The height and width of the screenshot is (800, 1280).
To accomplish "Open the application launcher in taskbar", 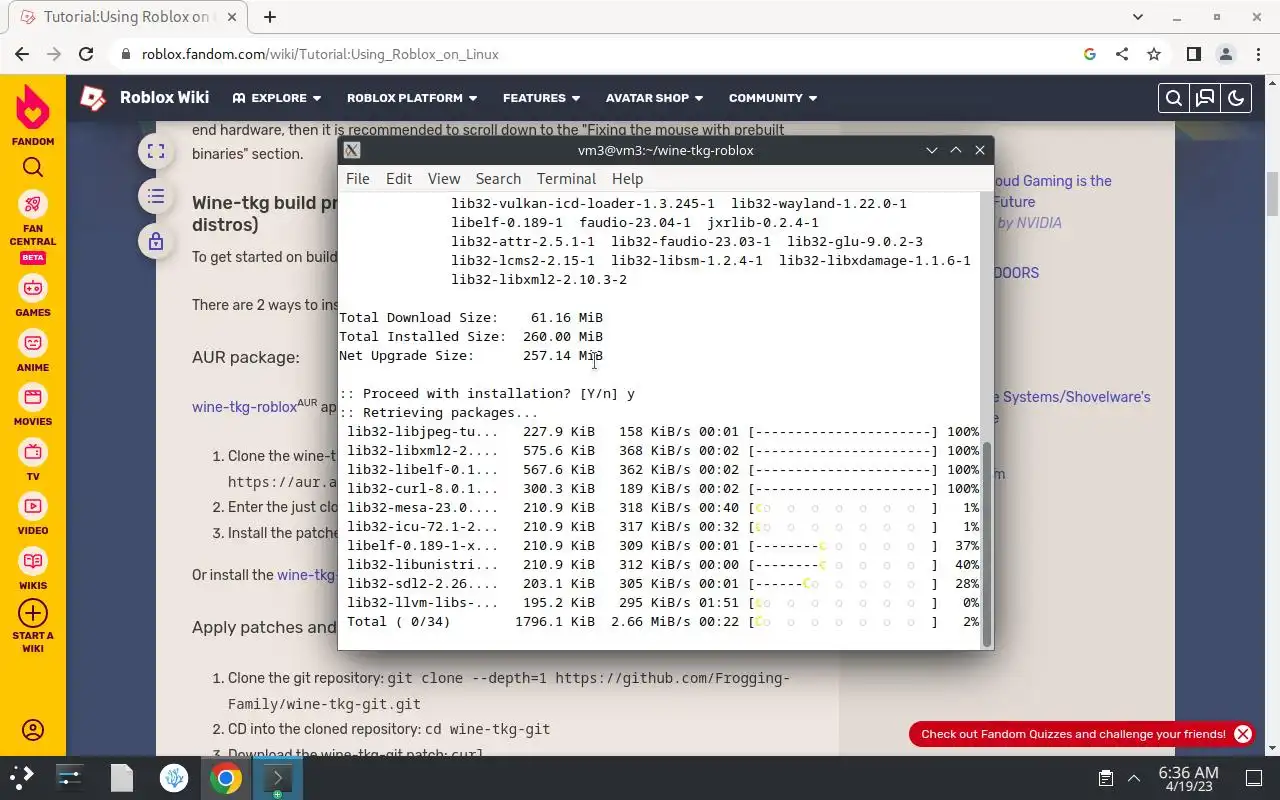I will click(x=22, y=778).
